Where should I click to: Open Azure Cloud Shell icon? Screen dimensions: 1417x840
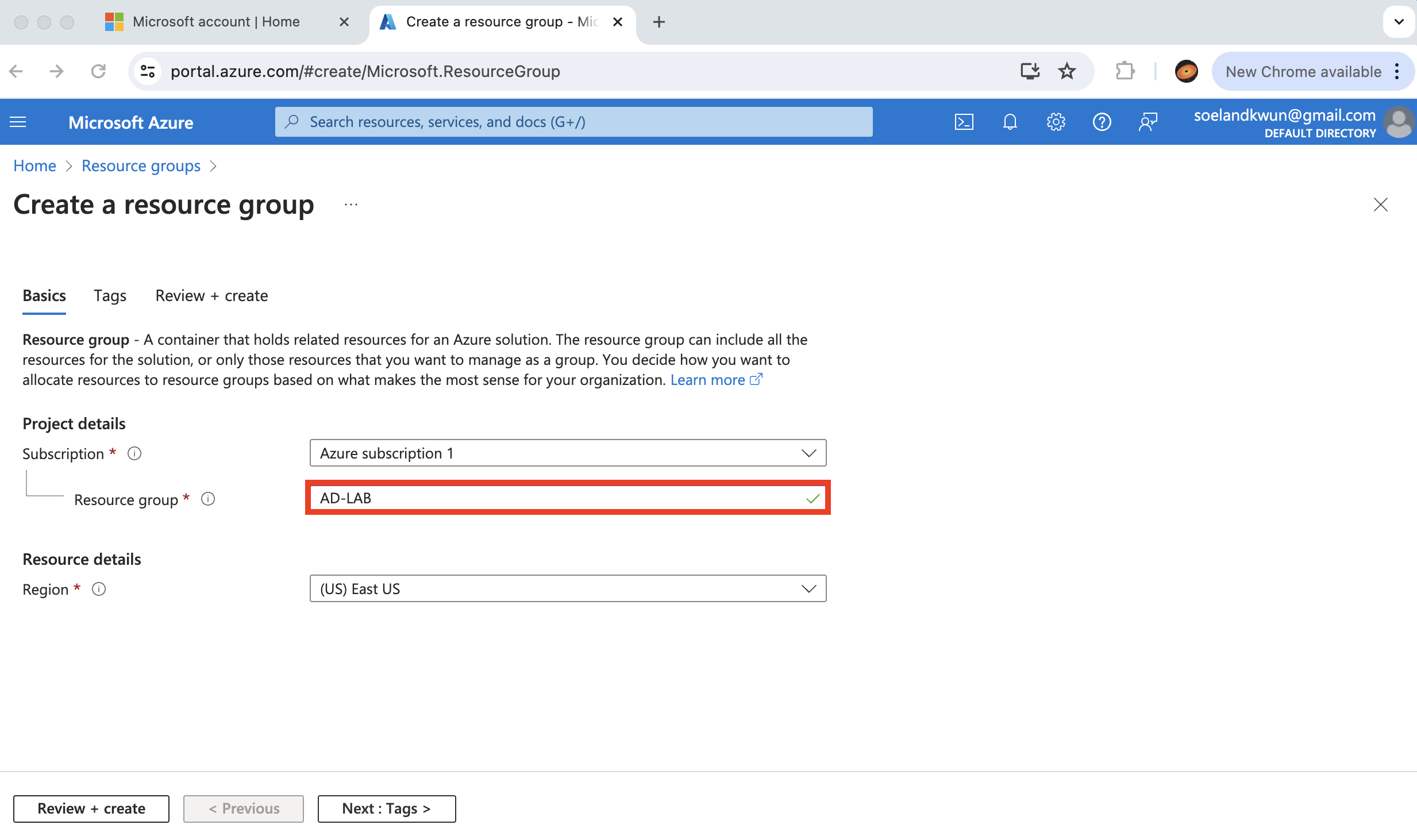[964, 122]
